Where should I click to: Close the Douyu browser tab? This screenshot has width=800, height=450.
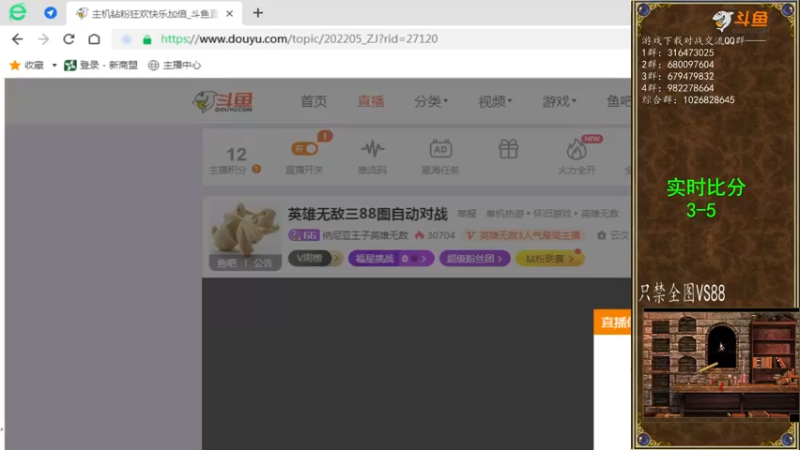click(x=230, y=14)
